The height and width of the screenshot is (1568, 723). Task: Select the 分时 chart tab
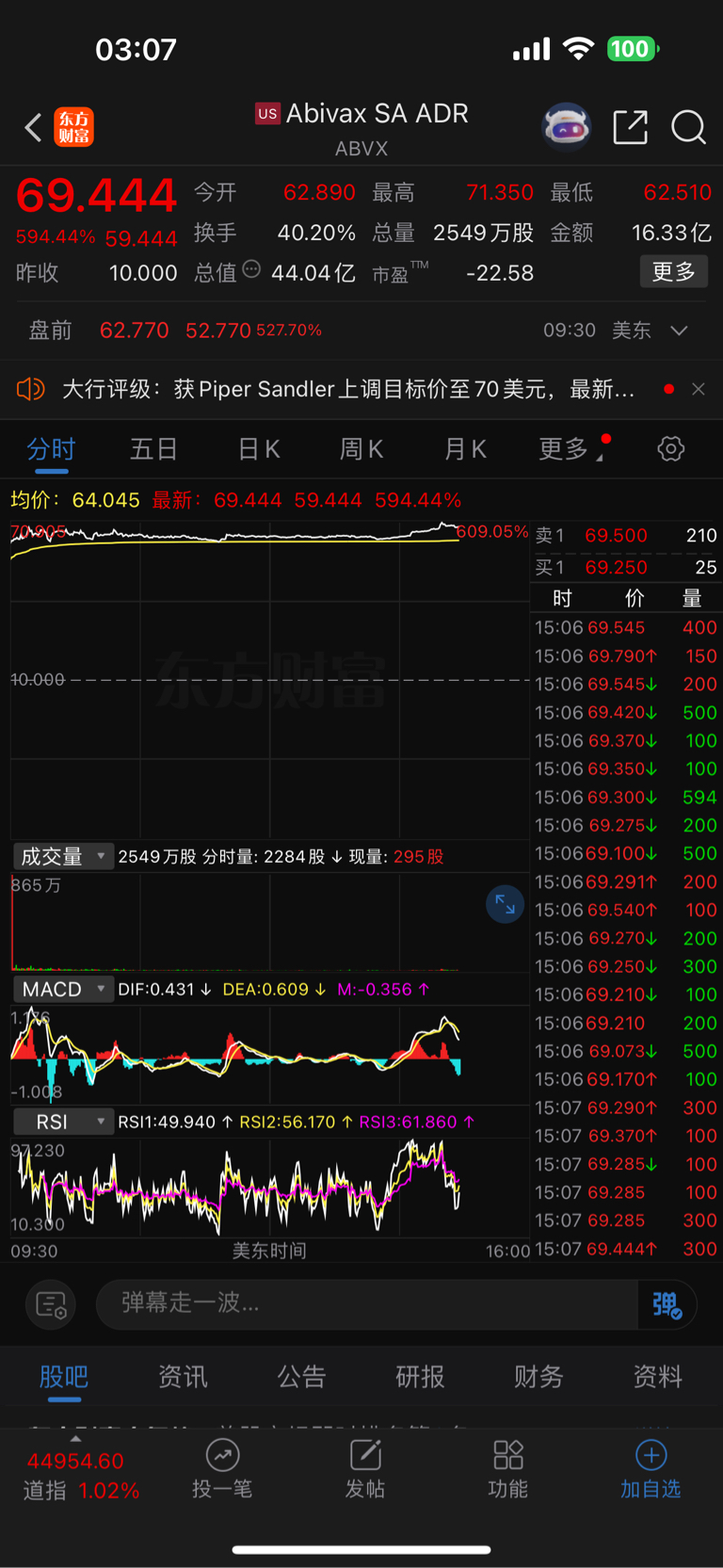pyautogui.click(x=51, y=449)
